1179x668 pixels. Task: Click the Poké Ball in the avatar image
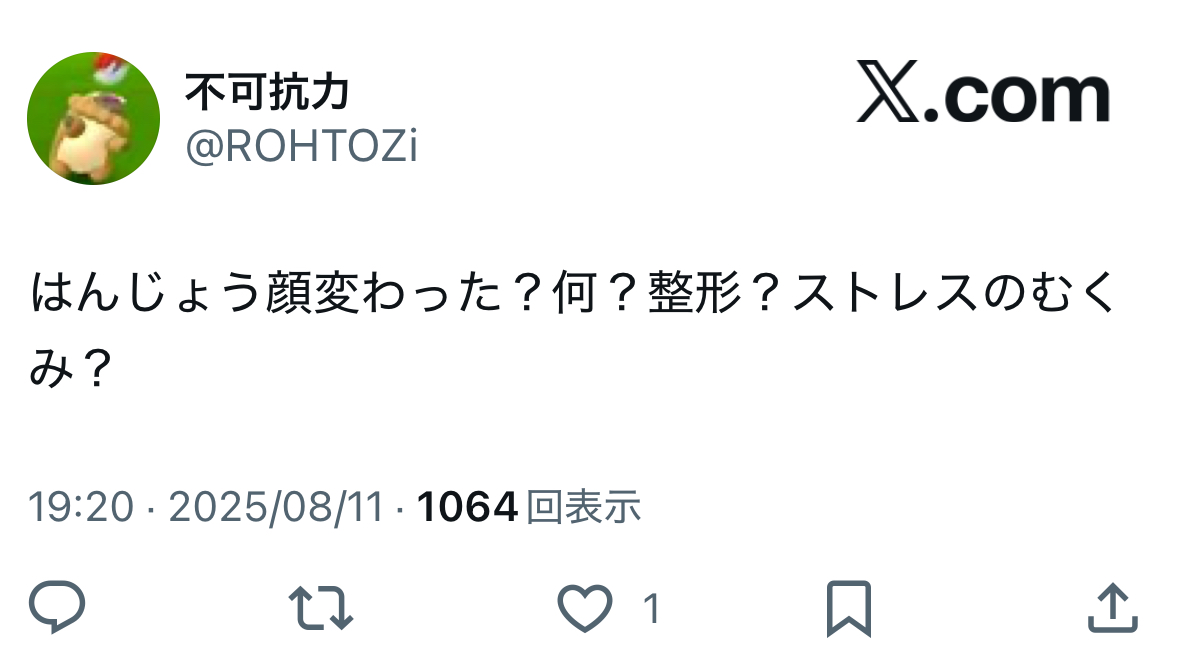tap(112, 68)
